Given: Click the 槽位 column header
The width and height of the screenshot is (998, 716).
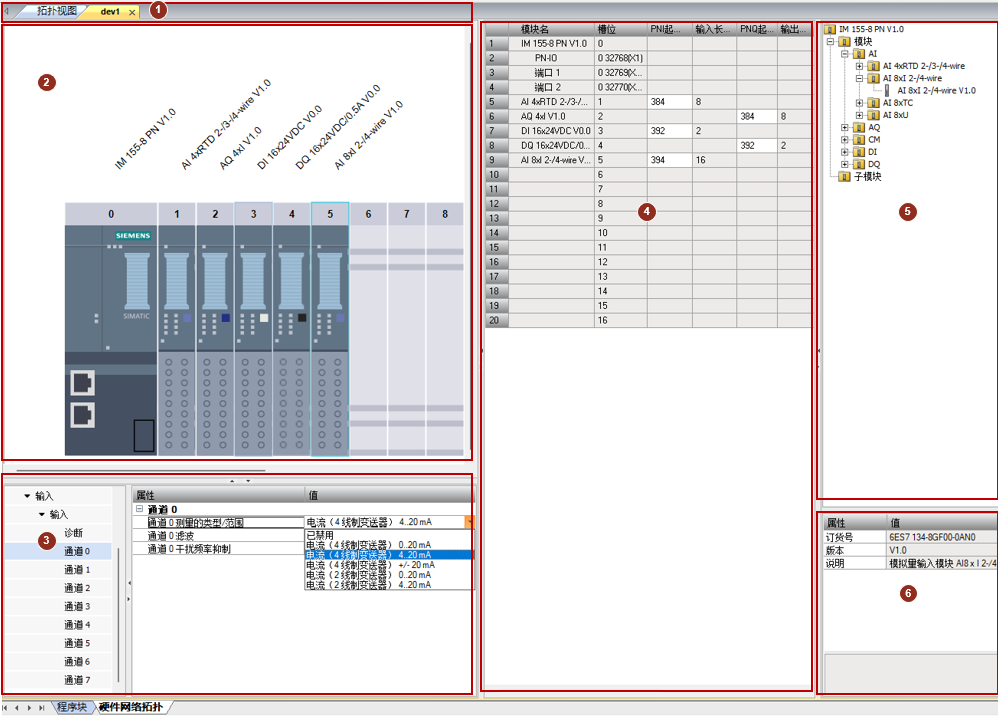Looking at the screenshot, I should point(621,29).
